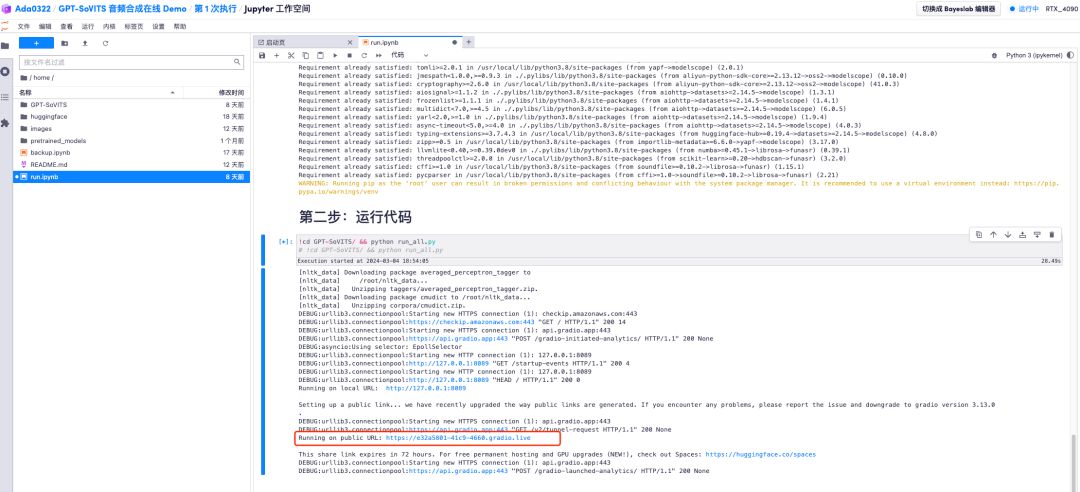
Task: Click the code cell with run_all.py command
Action: [x=678, y=246]
